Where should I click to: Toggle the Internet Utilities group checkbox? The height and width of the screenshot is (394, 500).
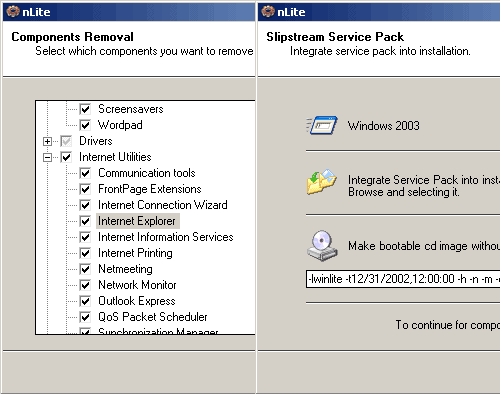[66, 157]
